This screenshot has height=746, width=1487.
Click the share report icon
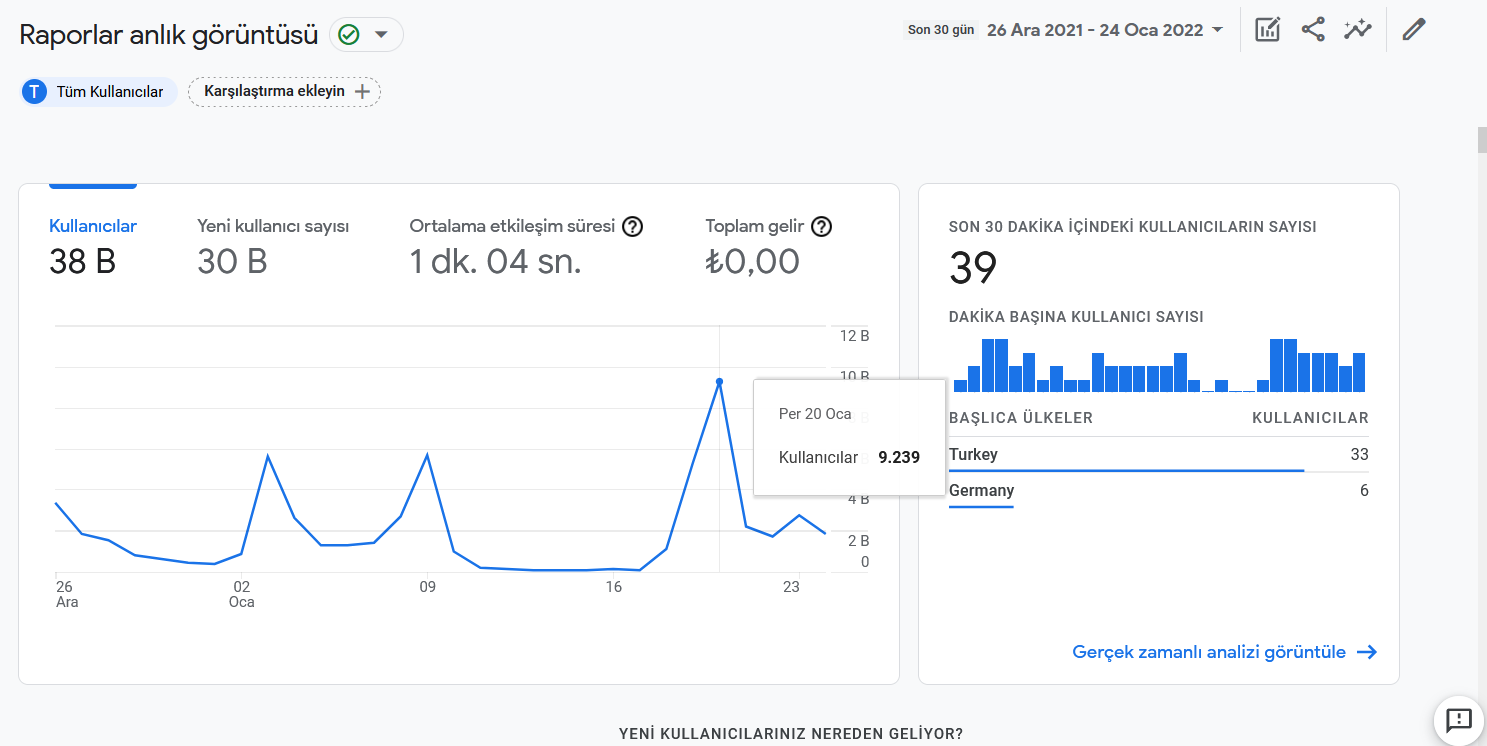coord(1313,30)
